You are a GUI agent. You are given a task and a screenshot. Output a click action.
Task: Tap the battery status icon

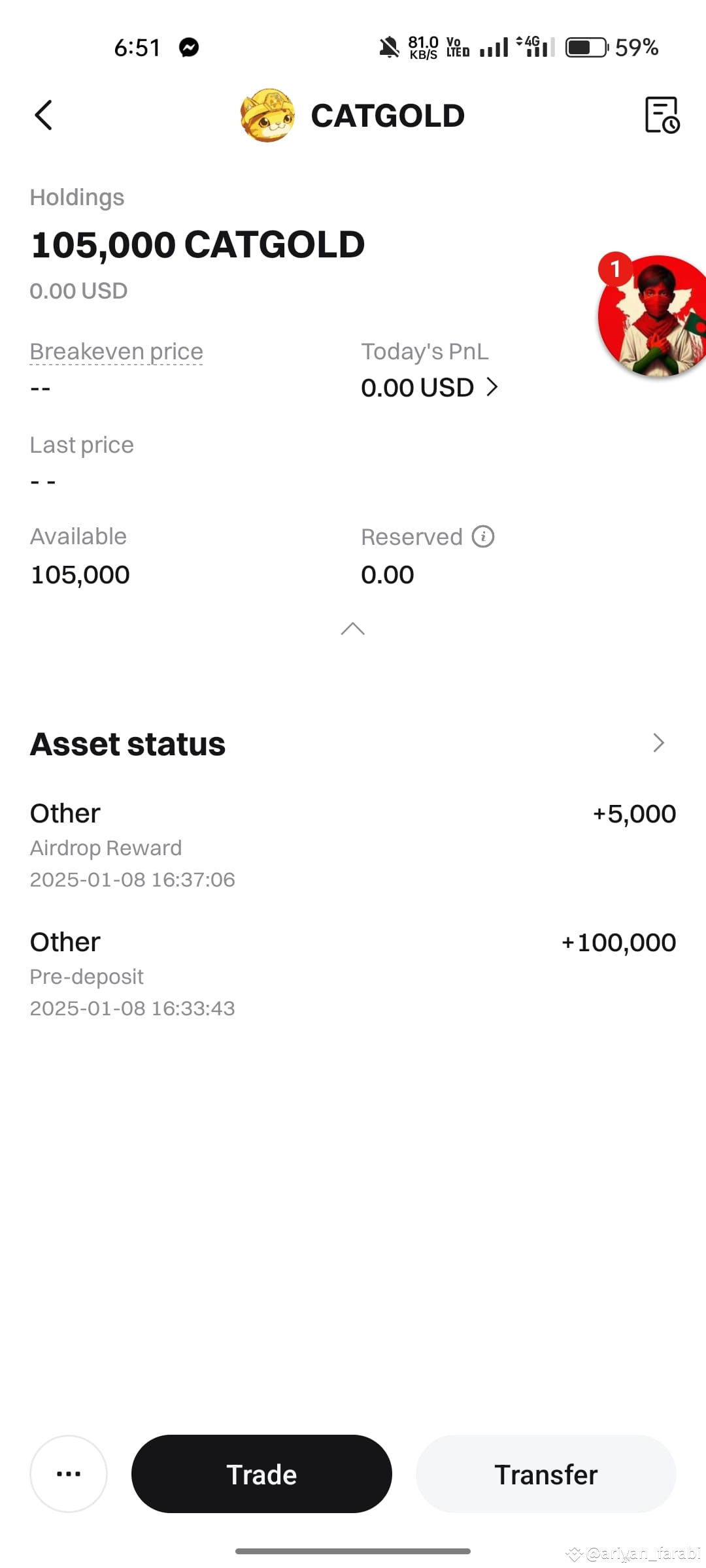pyautogui.click(x=586, y=47)
